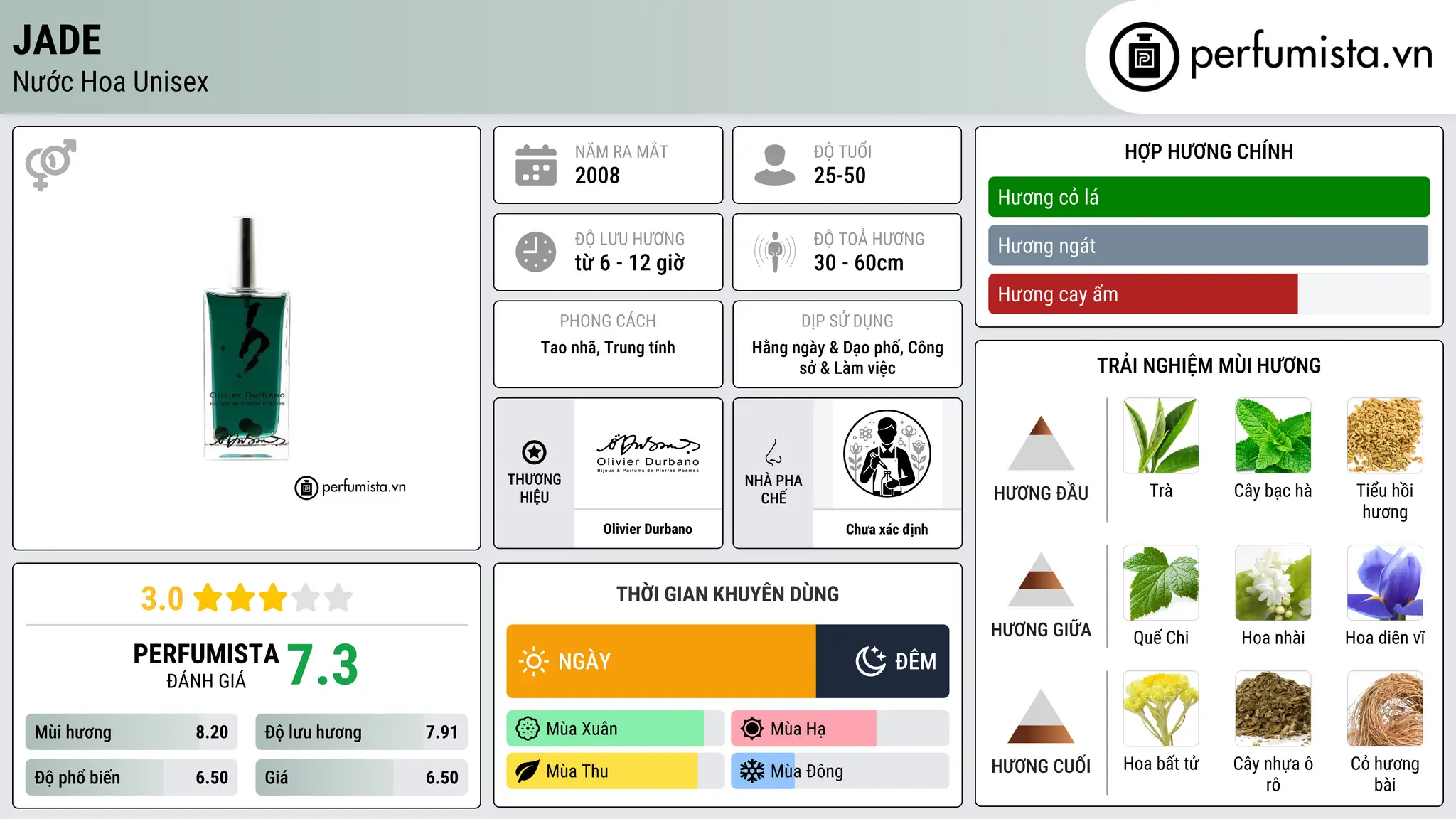Click the calendar icon beside Năm ra mắt
1456x819 pixels.
point(536,165)
